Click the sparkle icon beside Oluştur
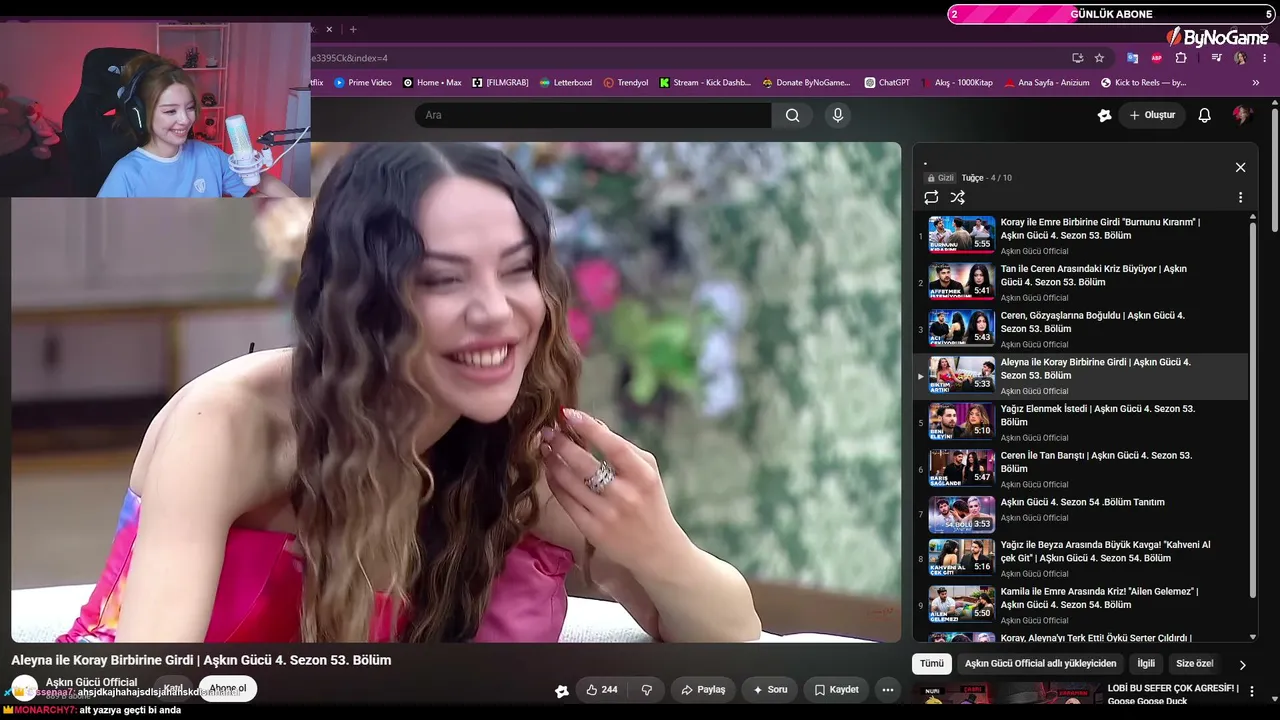Image resolution: width=1280 pixels, height=720 pixels. click(1104, 115)
